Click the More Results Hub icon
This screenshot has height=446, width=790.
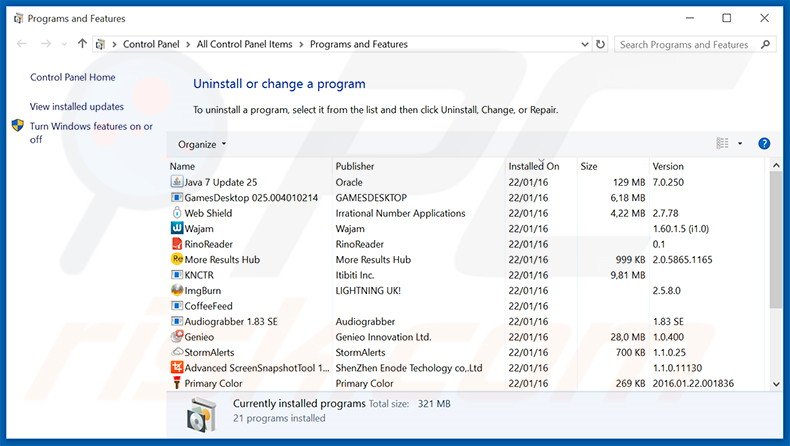pos(177,260)
